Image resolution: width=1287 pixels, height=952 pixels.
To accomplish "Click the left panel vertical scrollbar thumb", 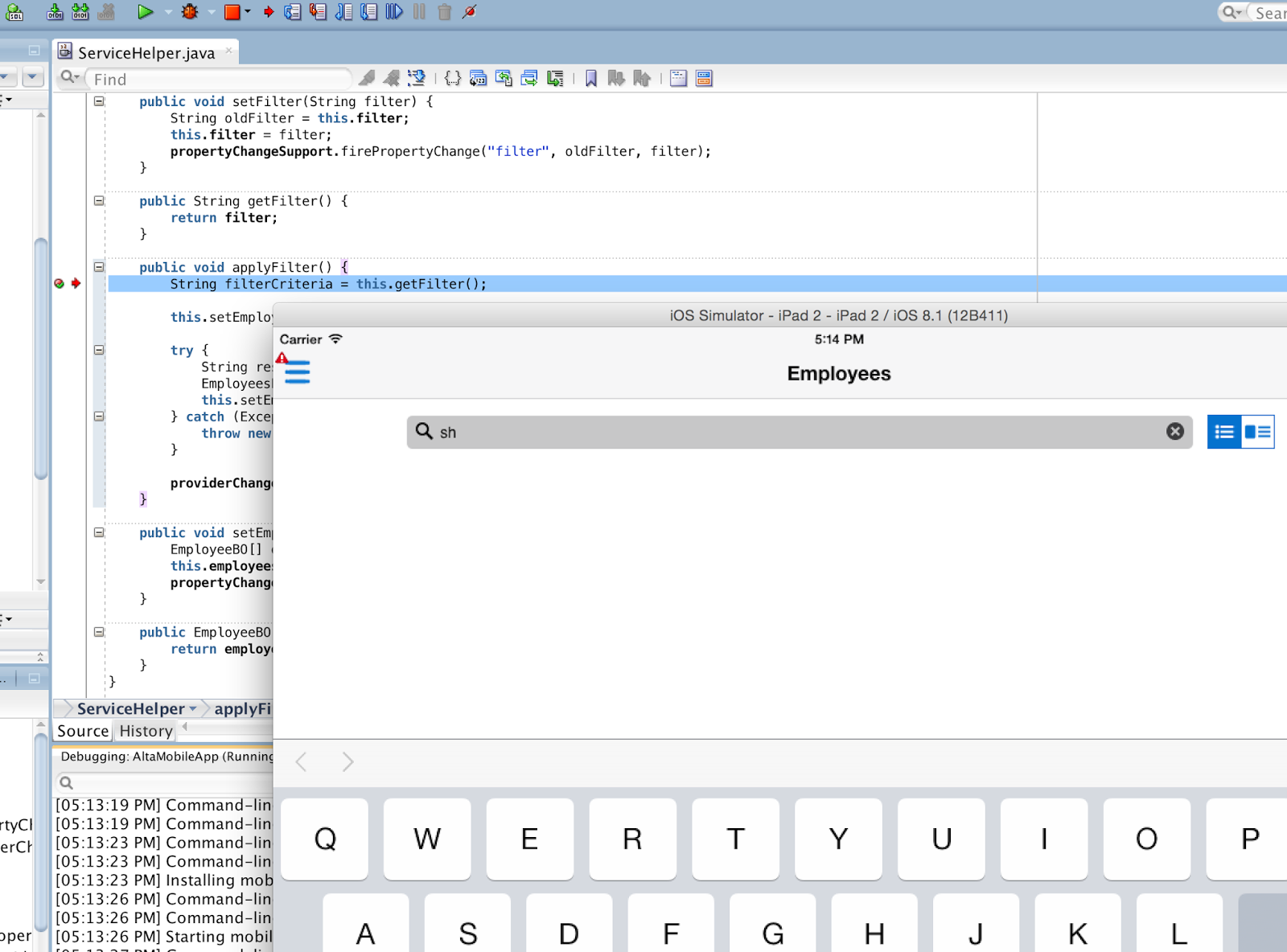I will tap(41, 359).
